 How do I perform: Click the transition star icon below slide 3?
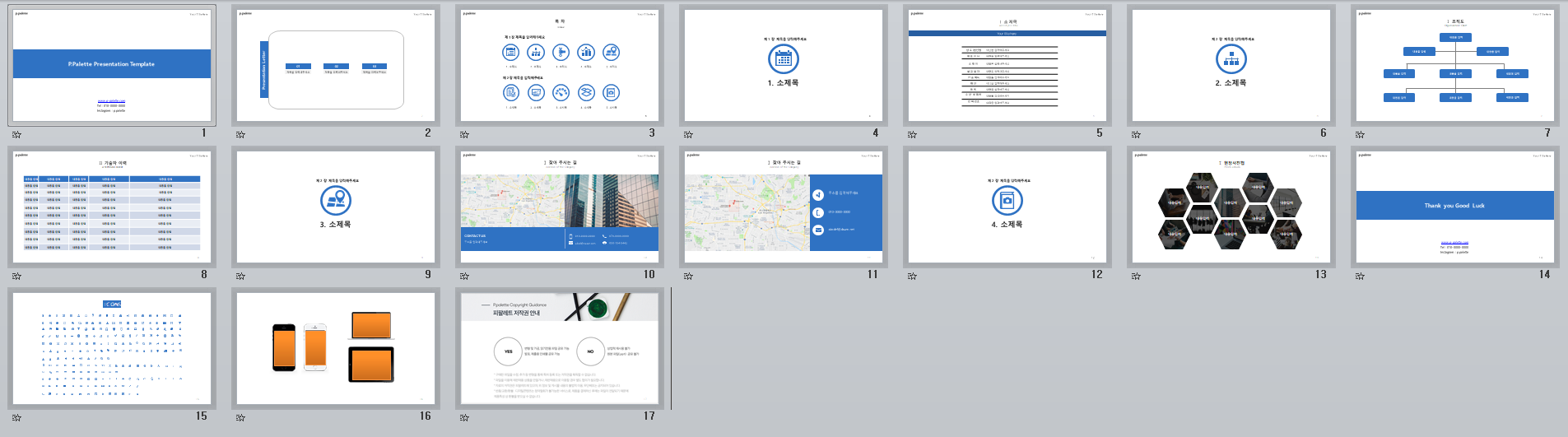point(464,134)
